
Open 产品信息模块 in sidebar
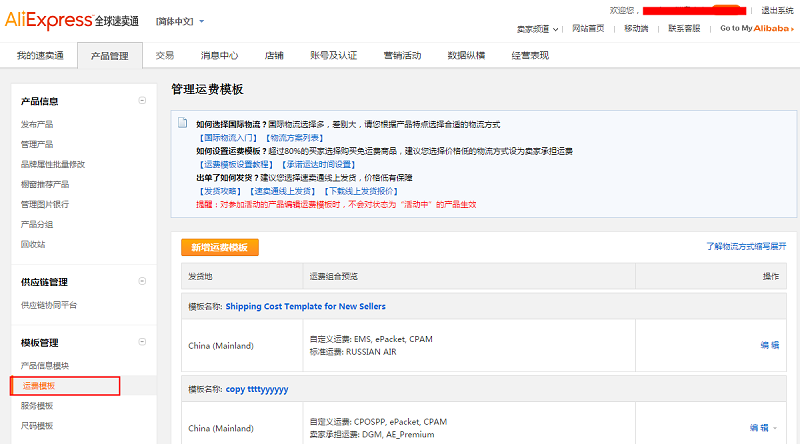45,365
